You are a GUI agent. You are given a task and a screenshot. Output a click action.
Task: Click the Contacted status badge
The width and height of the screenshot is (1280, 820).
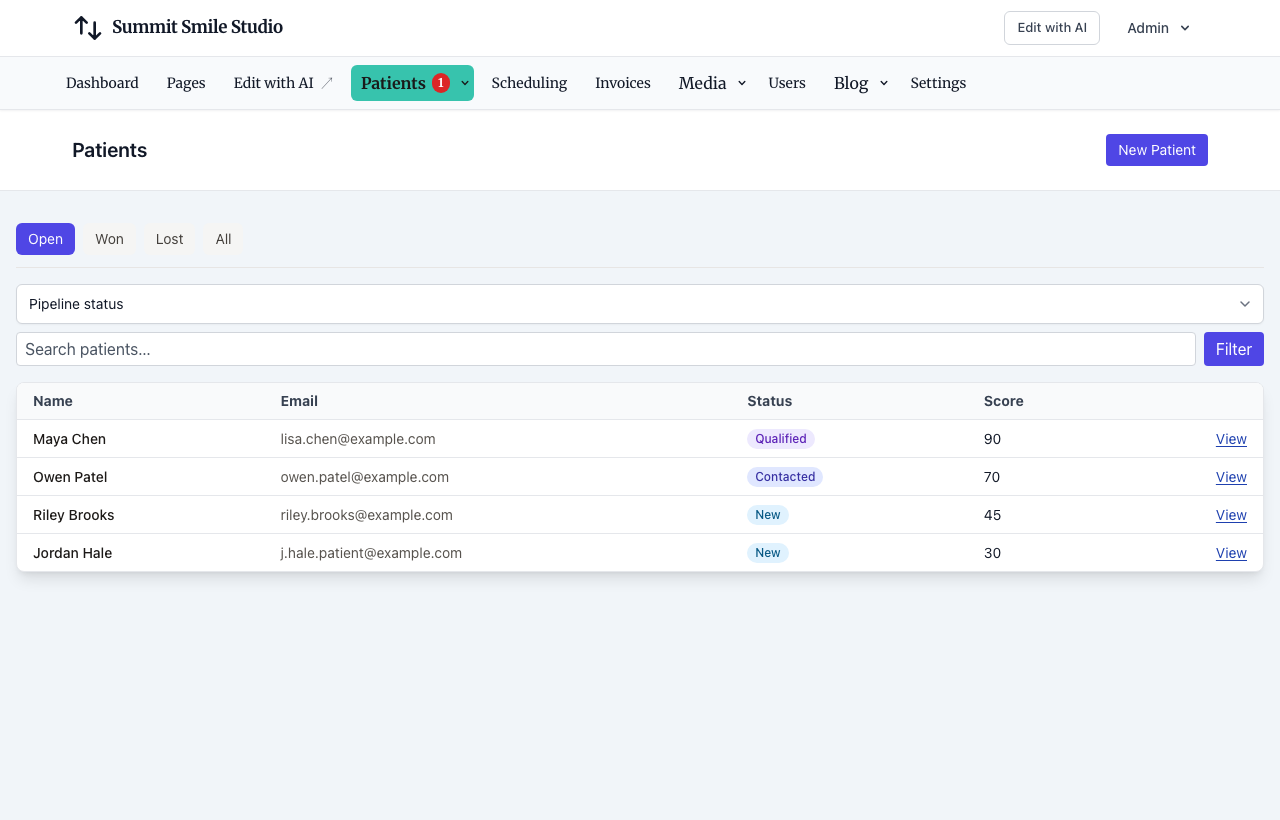pos(785,477)
